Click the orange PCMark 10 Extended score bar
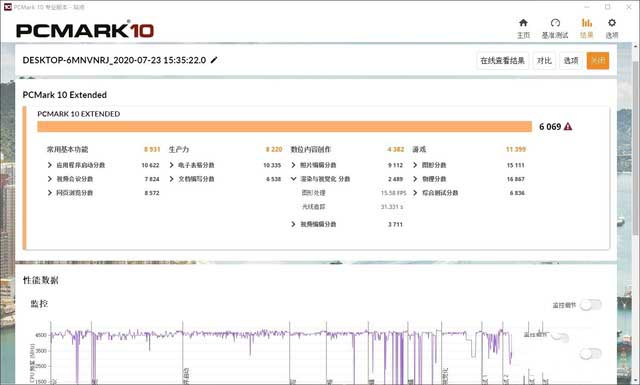 284,127
